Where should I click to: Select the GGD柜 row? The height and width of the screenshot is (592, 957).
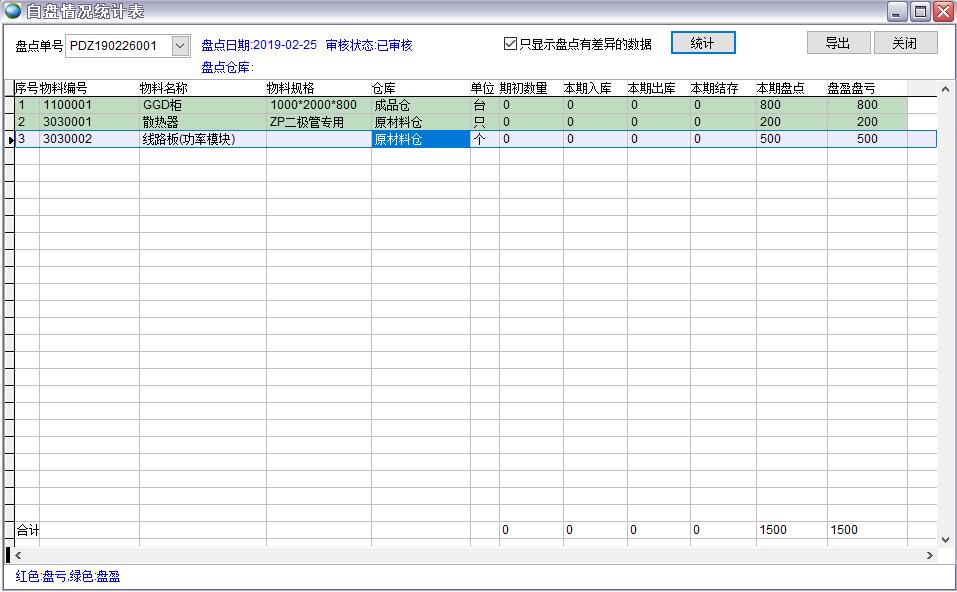tap(164, 105)
